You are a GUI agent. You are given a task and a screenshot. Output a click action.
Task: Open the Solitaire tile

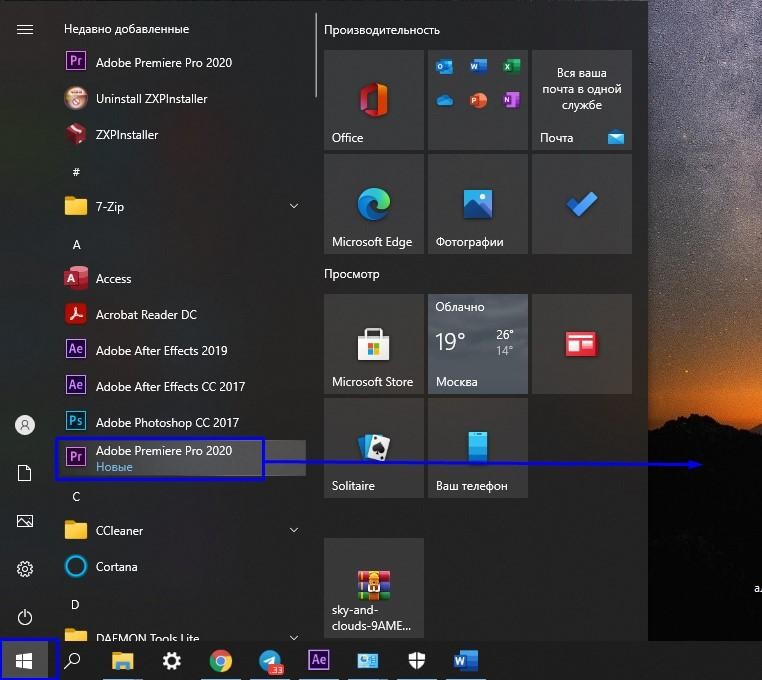pos(374,448)
